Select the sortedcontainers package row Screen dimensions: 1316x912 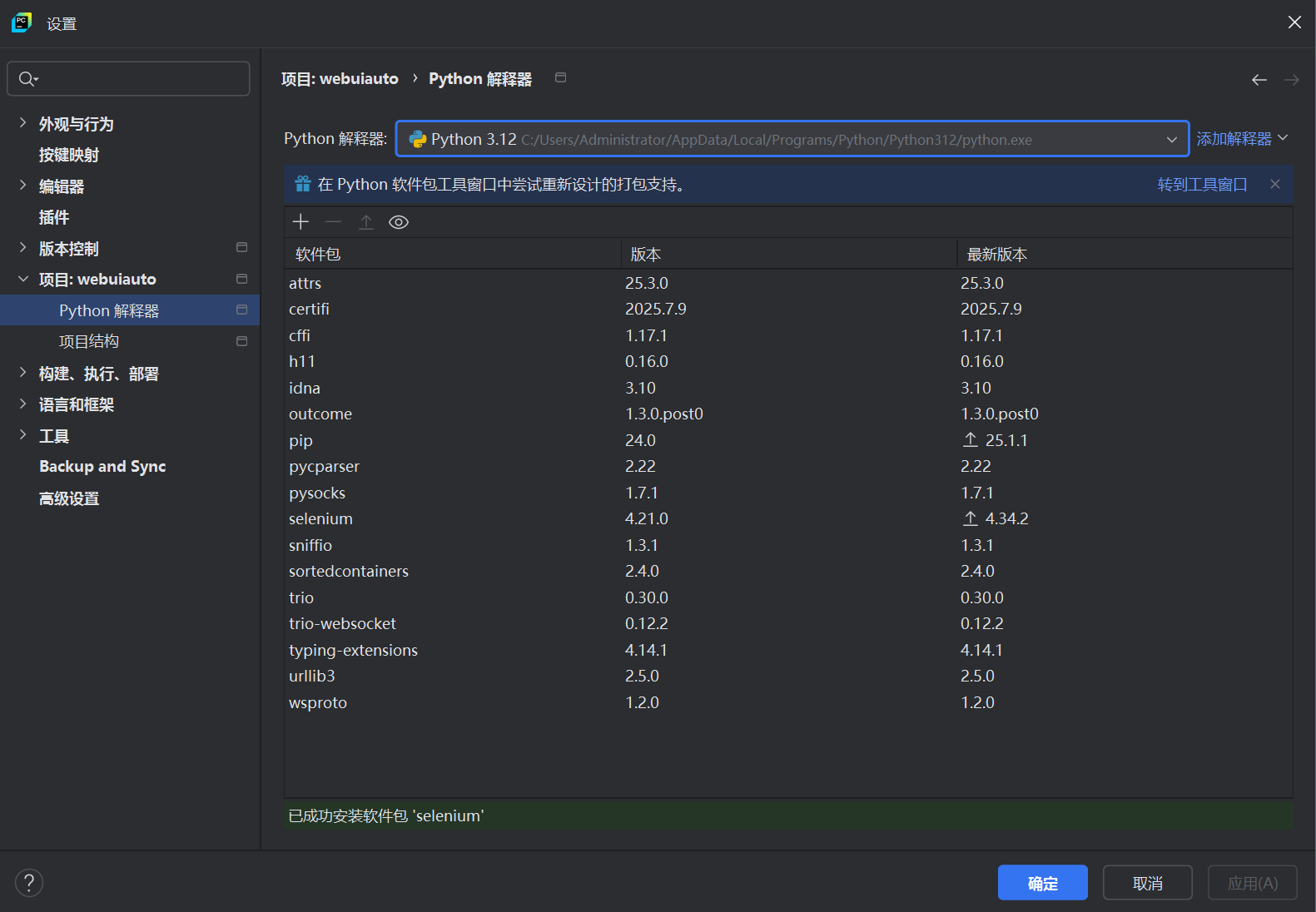click(x=788, y=571)
